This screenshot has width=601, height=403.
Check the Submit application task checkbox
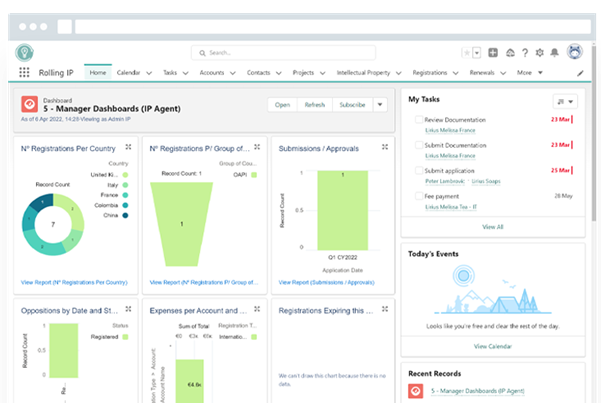click(x=419, y=170)
